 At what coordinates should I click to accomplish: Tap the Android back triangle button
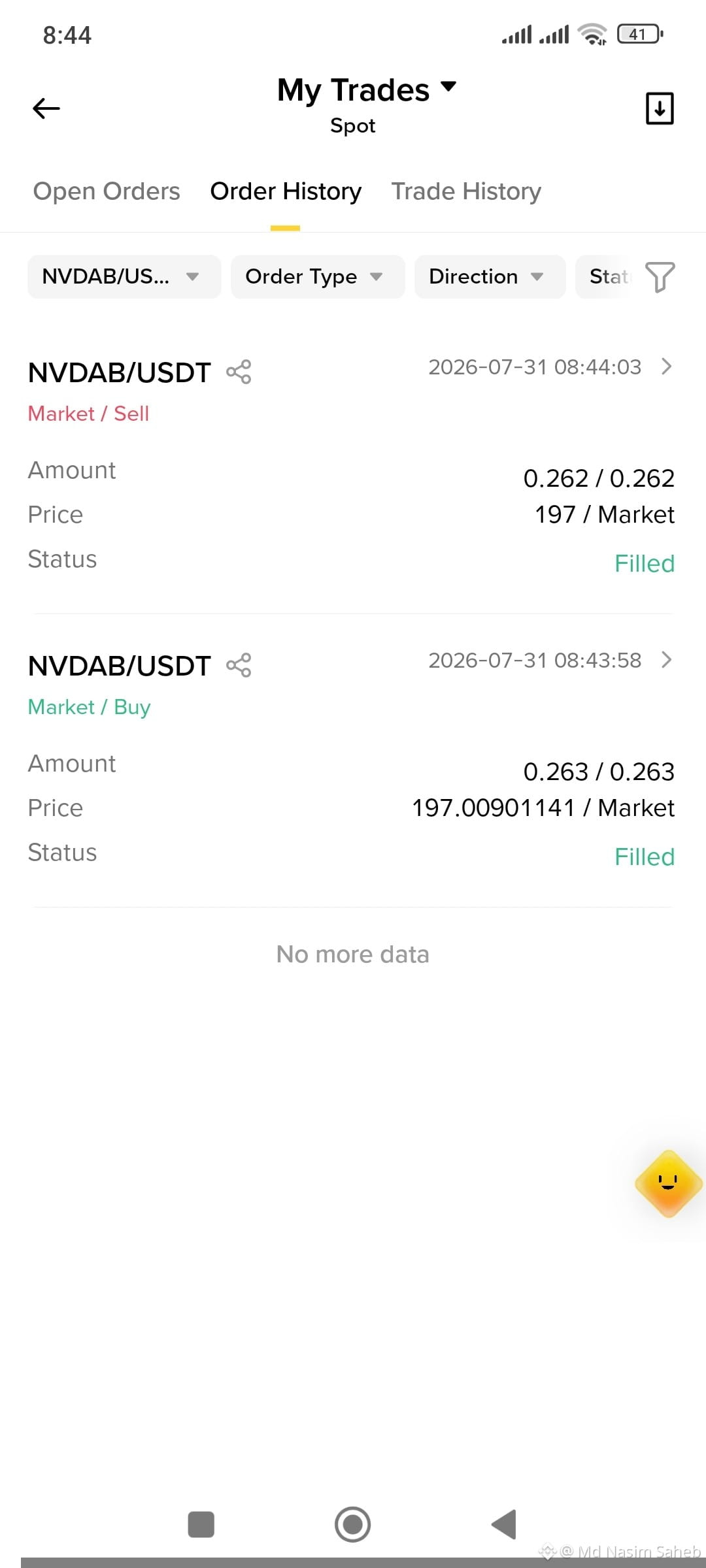[x=504, y=1524]
